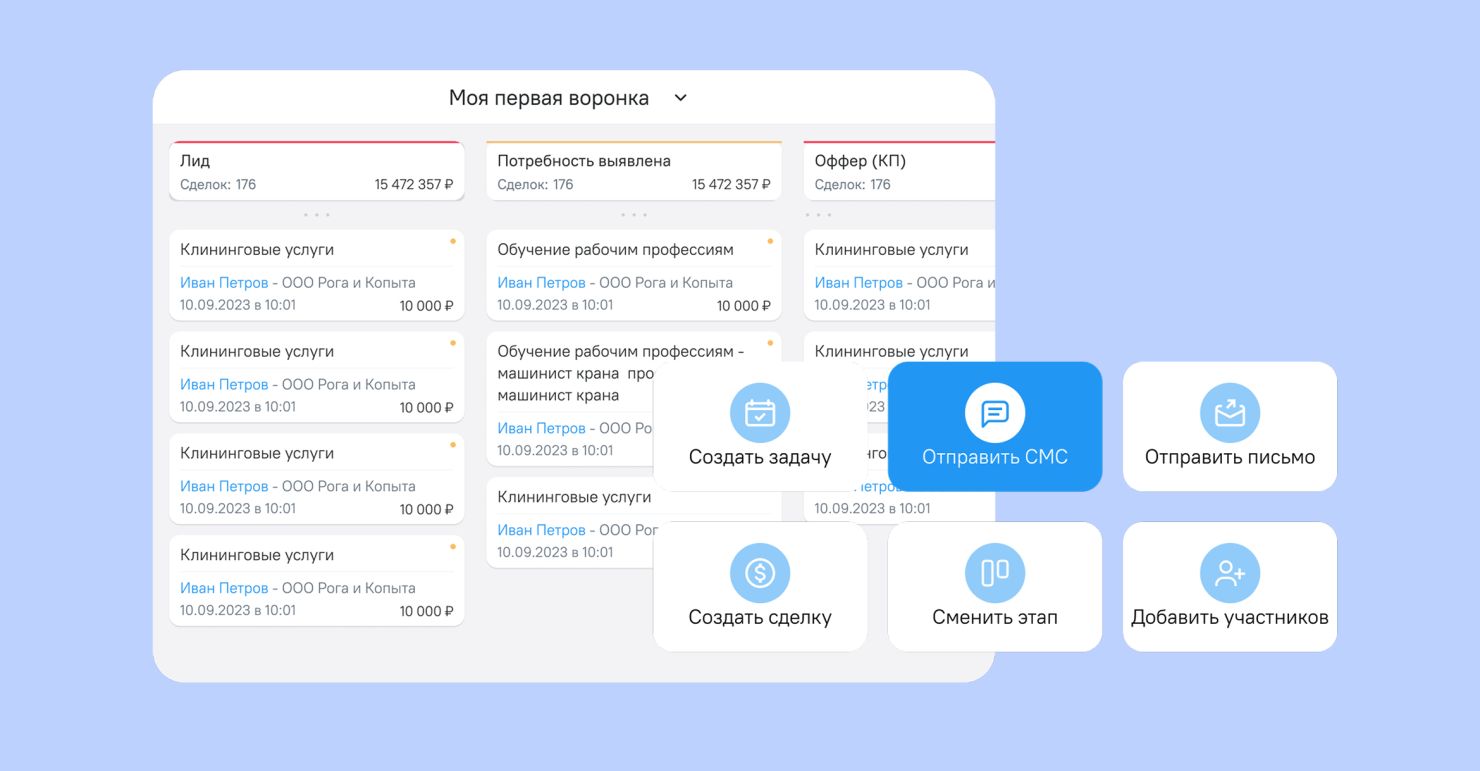The height and width of the screenshot is (771, 1480).
Task: Click the add-person icon for Добавить участников
Action: [1229, 573]
